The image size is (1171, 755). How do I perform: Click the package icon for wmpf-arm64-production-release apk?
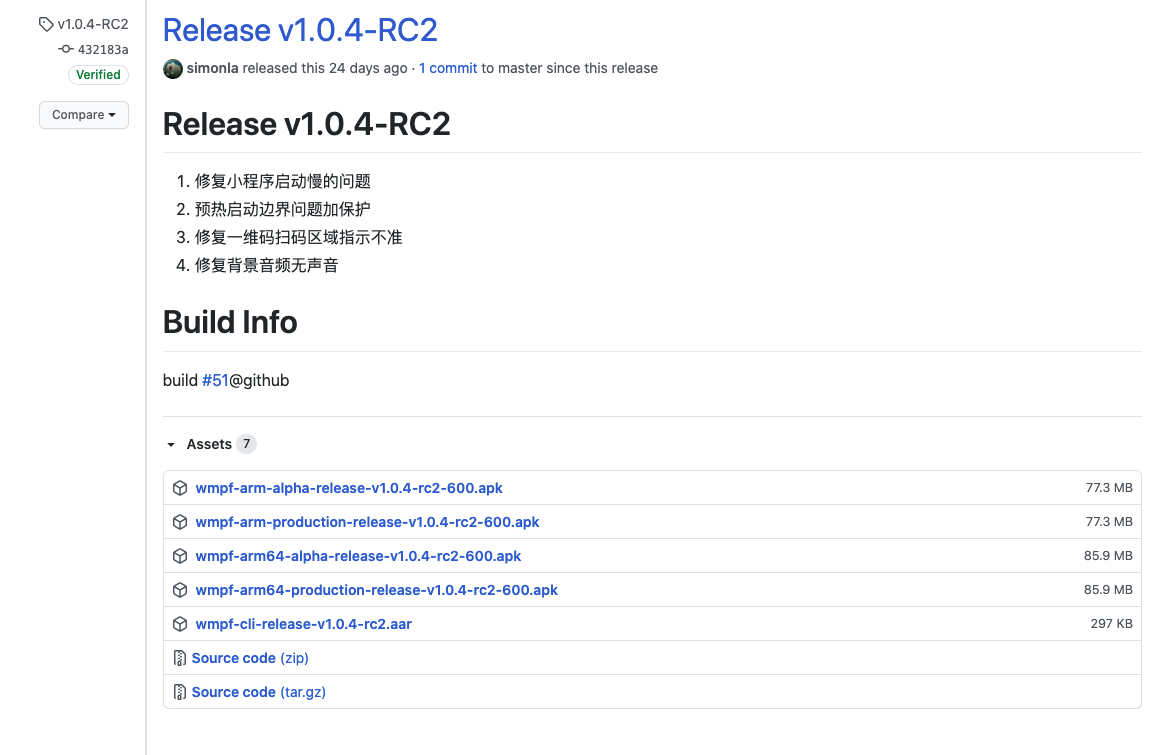click(180, 590)
